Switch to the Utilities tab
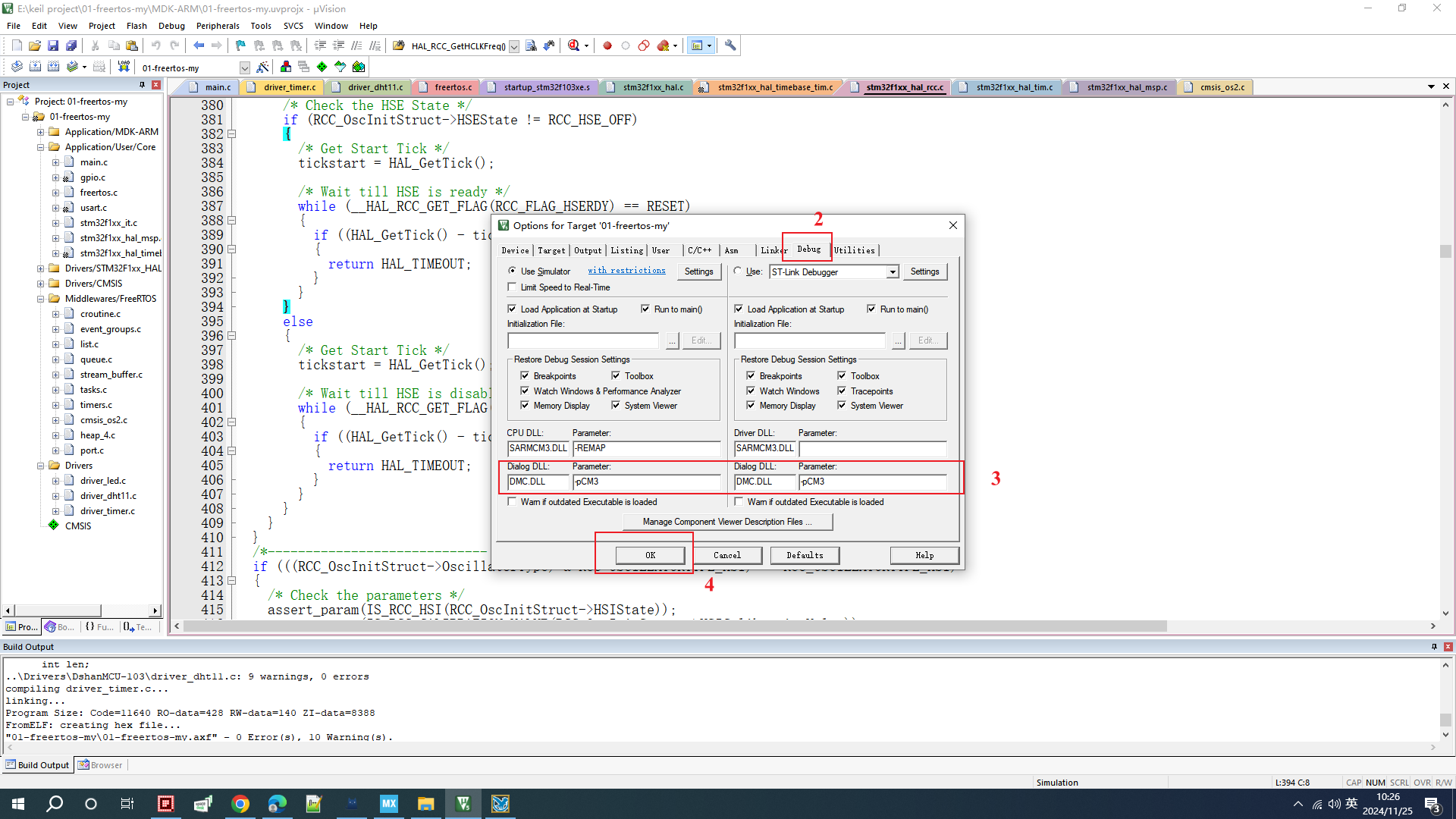This screenshot has height=819, width=1456. pos(854,250)
